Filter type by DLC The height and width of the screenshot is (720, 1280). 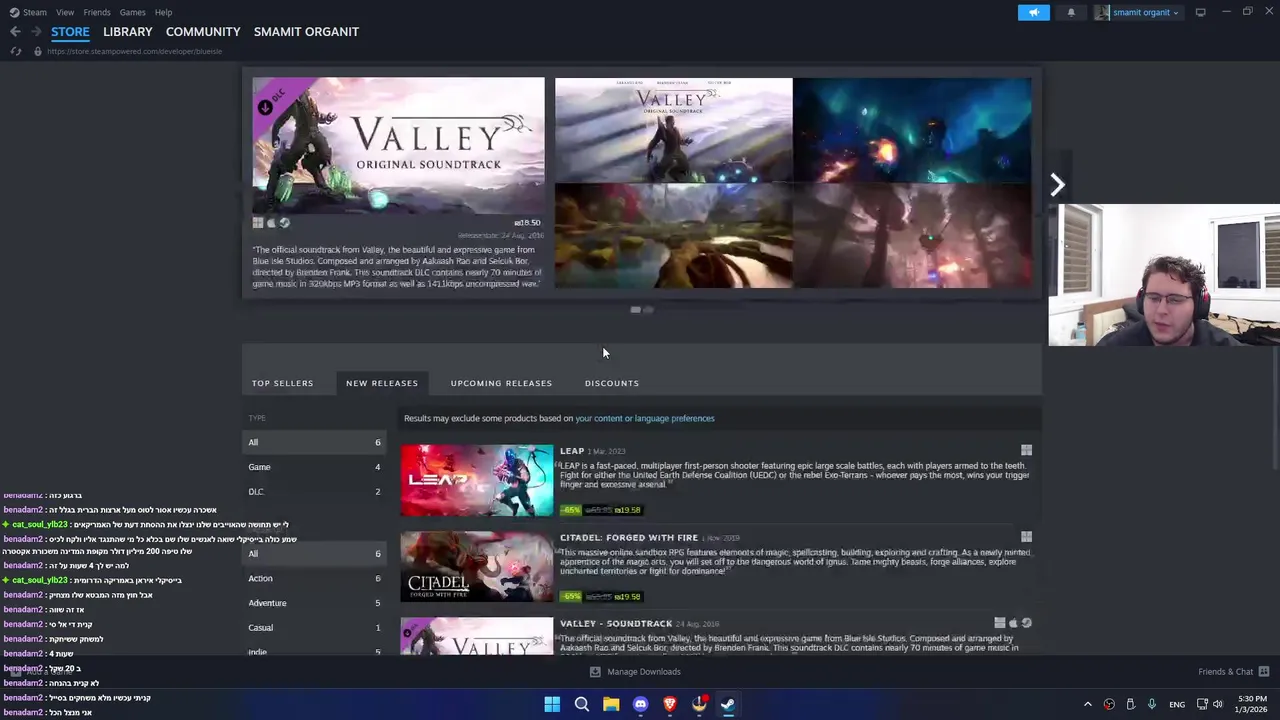click(314, 492)
